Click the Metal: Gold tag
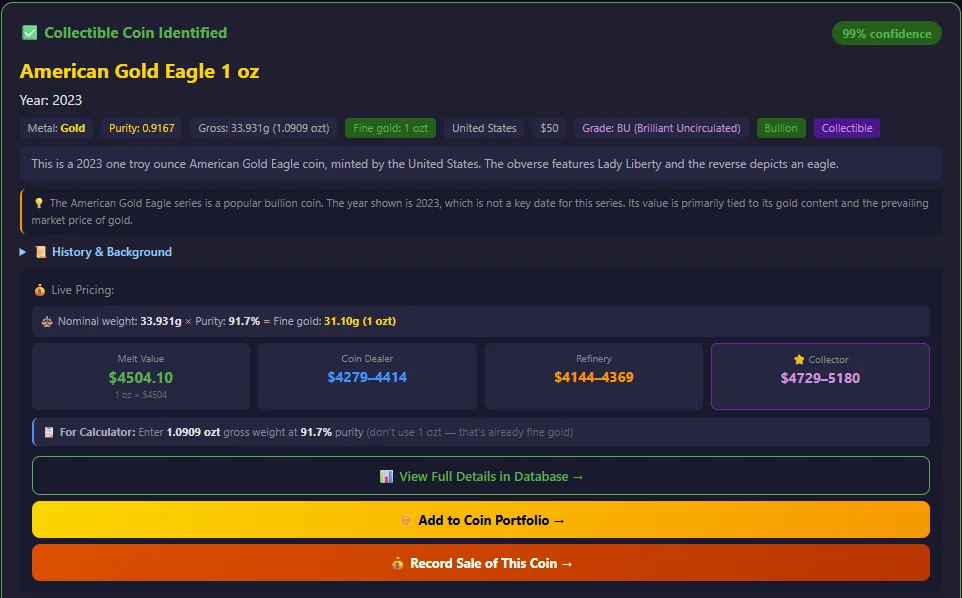962x598 pixels. pos(56,128)
